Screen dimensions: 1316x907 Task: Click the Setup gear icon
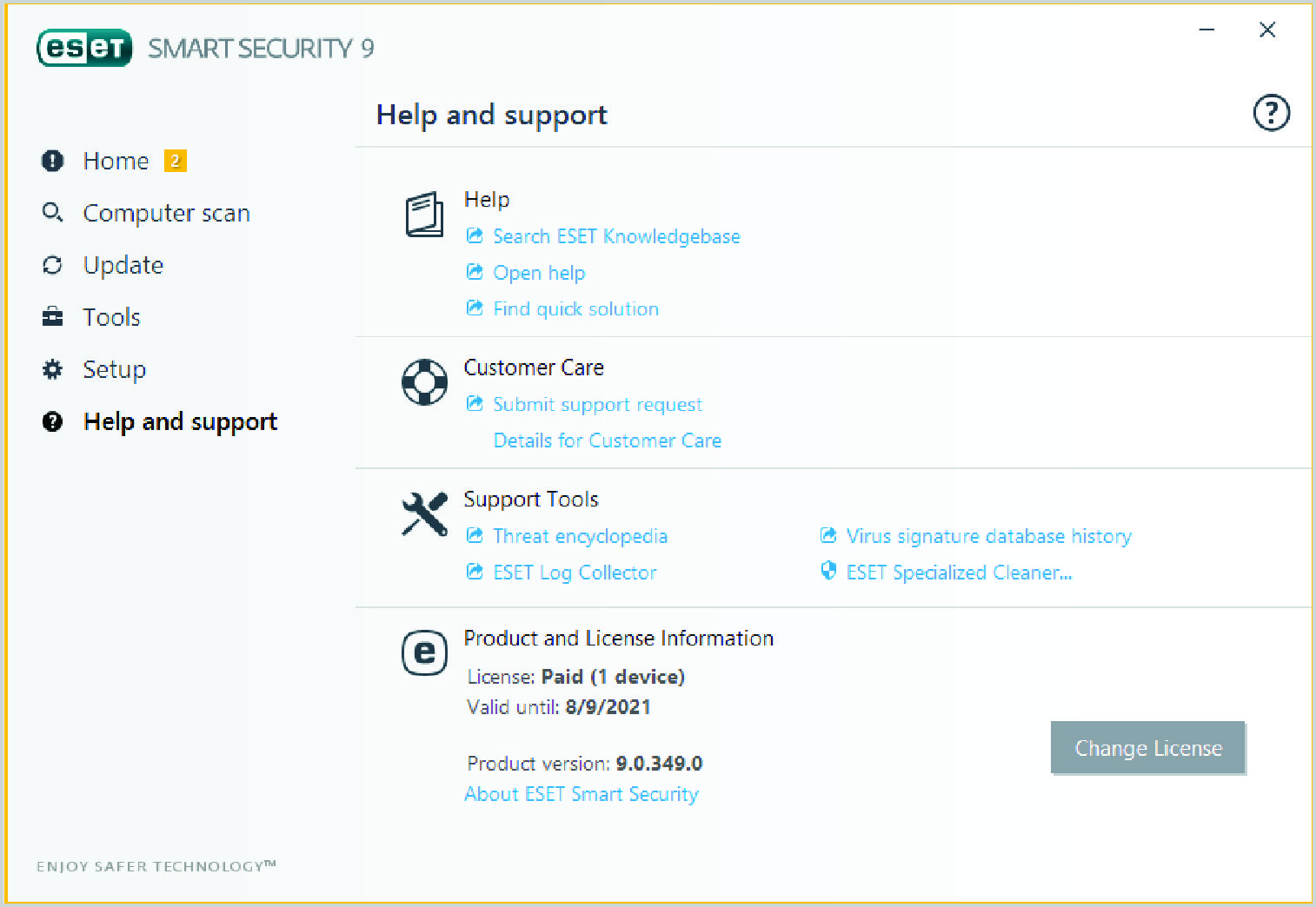click(52, 370)
